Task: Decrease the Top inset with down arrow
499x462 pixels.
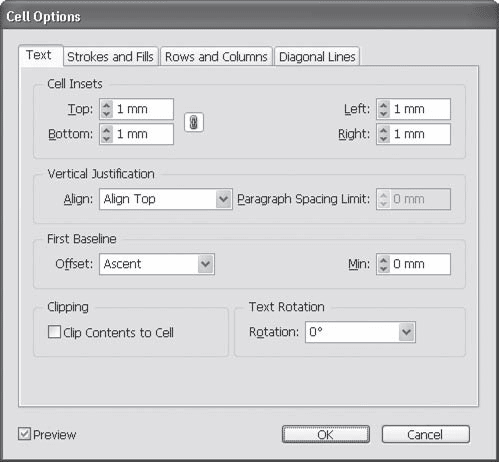Action: pos(106,114)
